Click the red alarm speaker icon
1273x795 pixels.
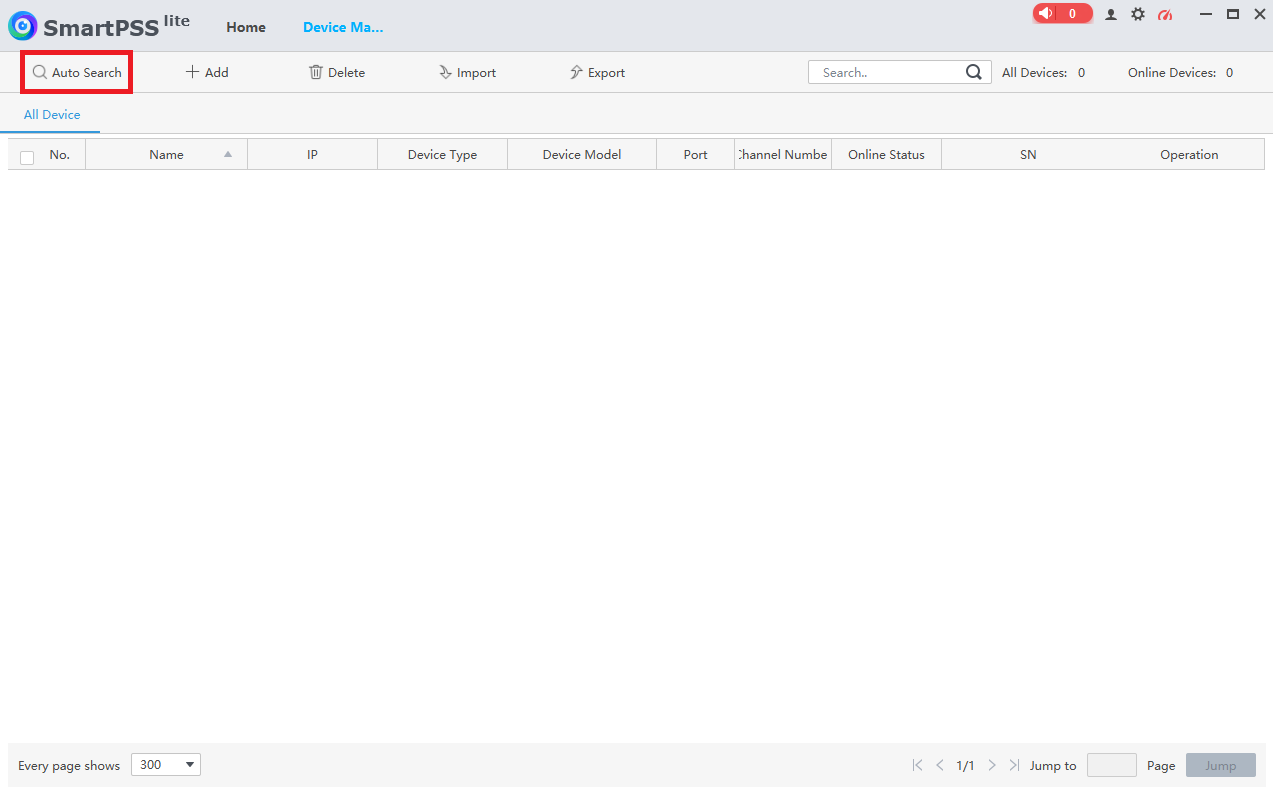pyautogui.click(x=1046, y=14)
